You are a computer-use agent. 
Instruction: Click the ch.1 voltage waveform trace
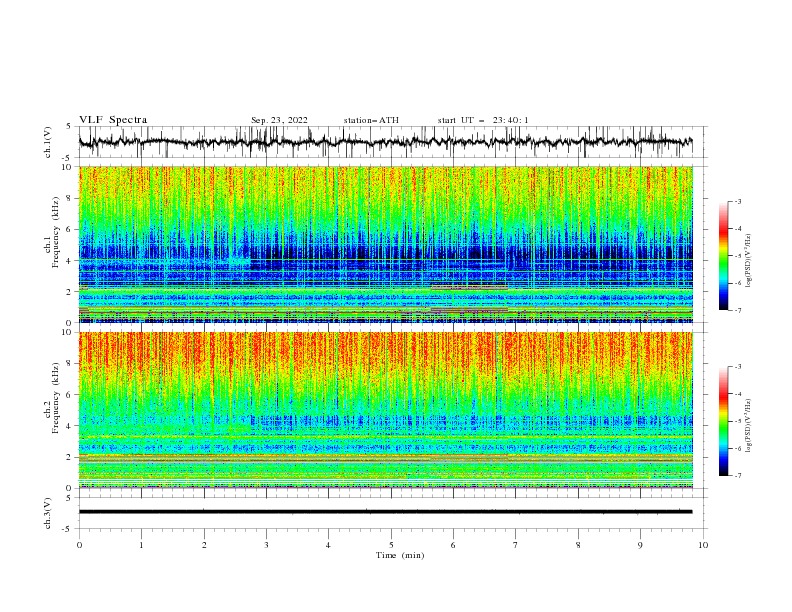pos(386,142)
